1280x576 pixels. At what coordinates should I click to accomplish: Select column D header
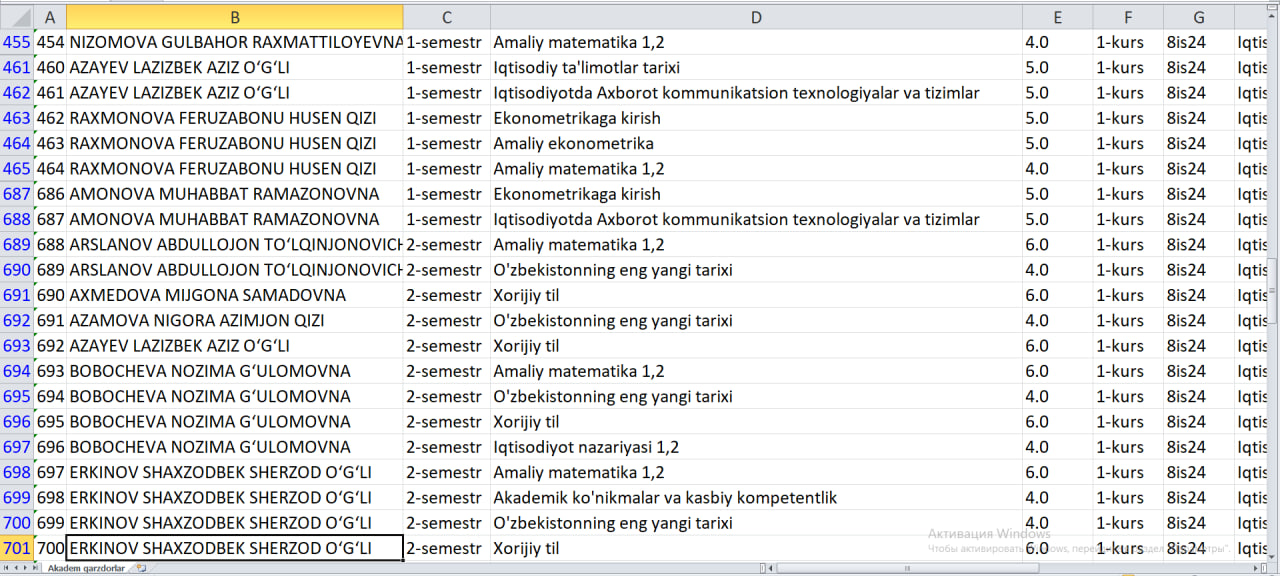pyautogui.click(x=756, y=17)
